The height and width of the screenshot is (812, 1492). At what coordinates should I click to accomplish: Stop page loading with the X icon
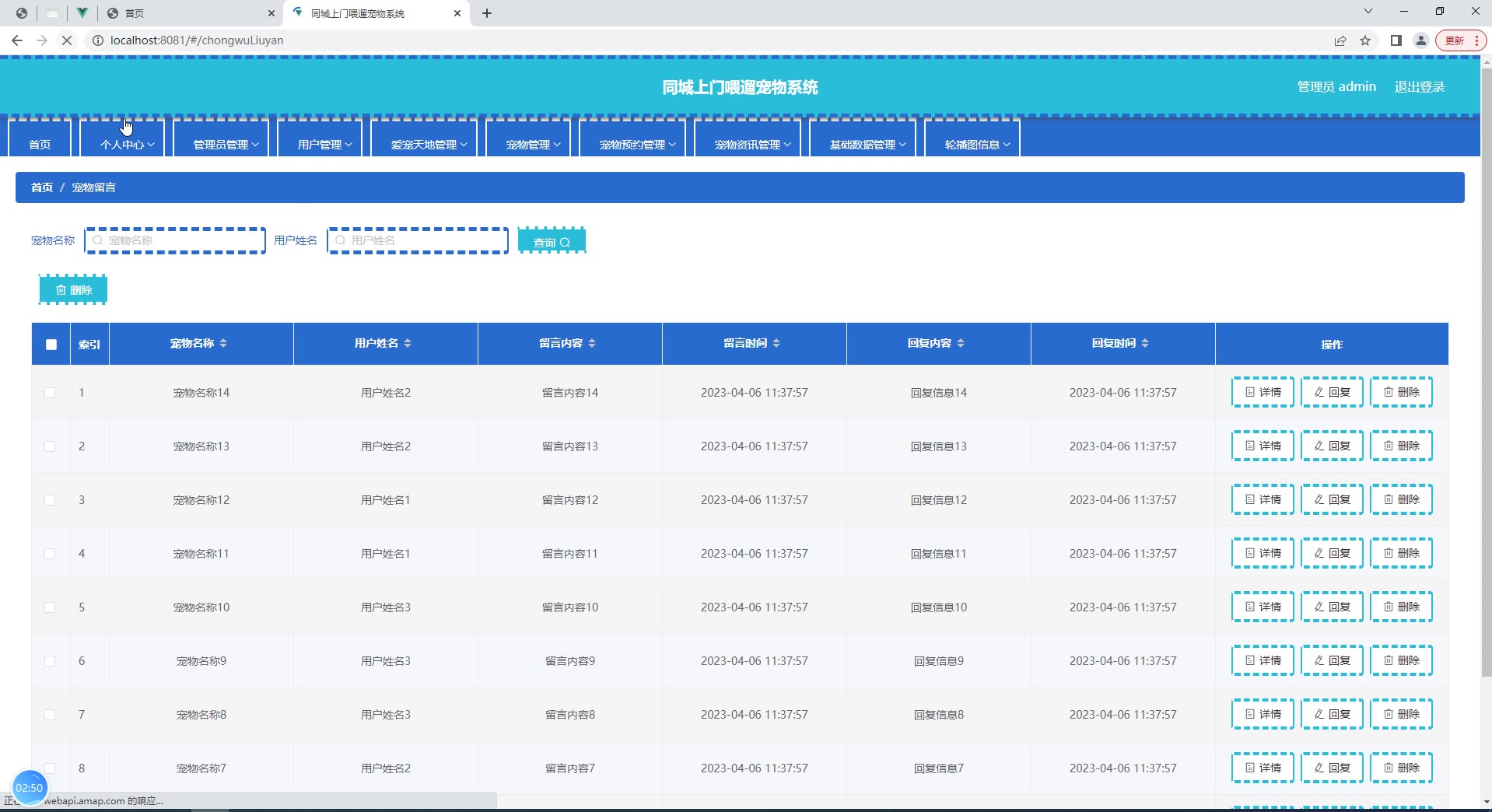pyautogui.click(x=67, y=40)
